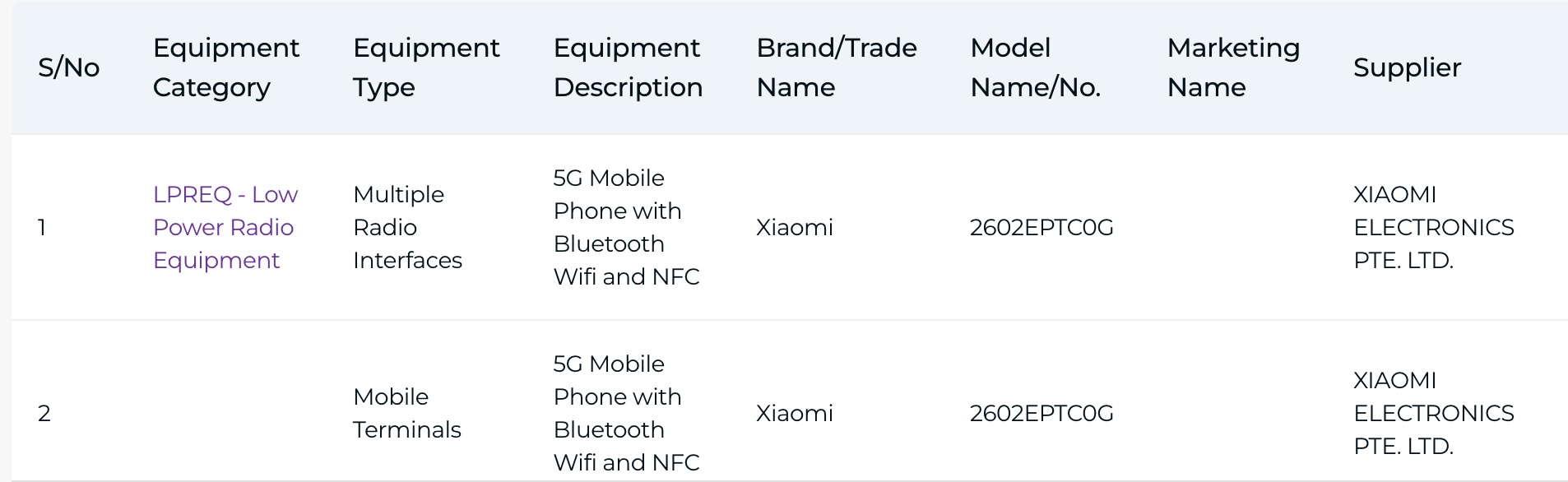The width and height of the screenshot is (1568, 482).
Task: Click model 2602EPTC0G in the second row
Action: tap(1041, 413)
